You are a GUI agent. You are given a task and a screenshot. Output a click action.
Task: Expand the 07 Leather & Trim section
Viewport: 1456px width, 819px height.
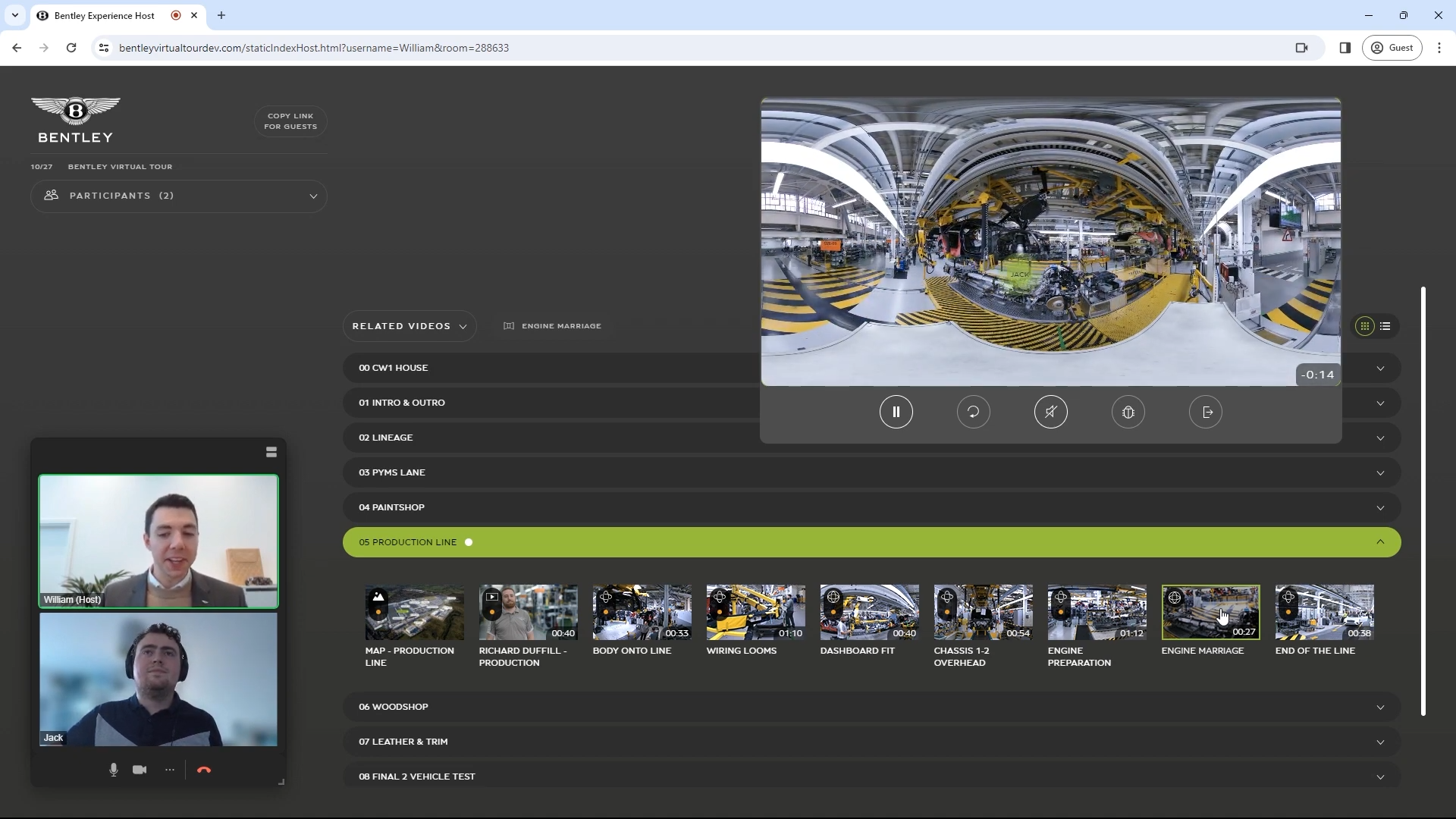point(871,742)
